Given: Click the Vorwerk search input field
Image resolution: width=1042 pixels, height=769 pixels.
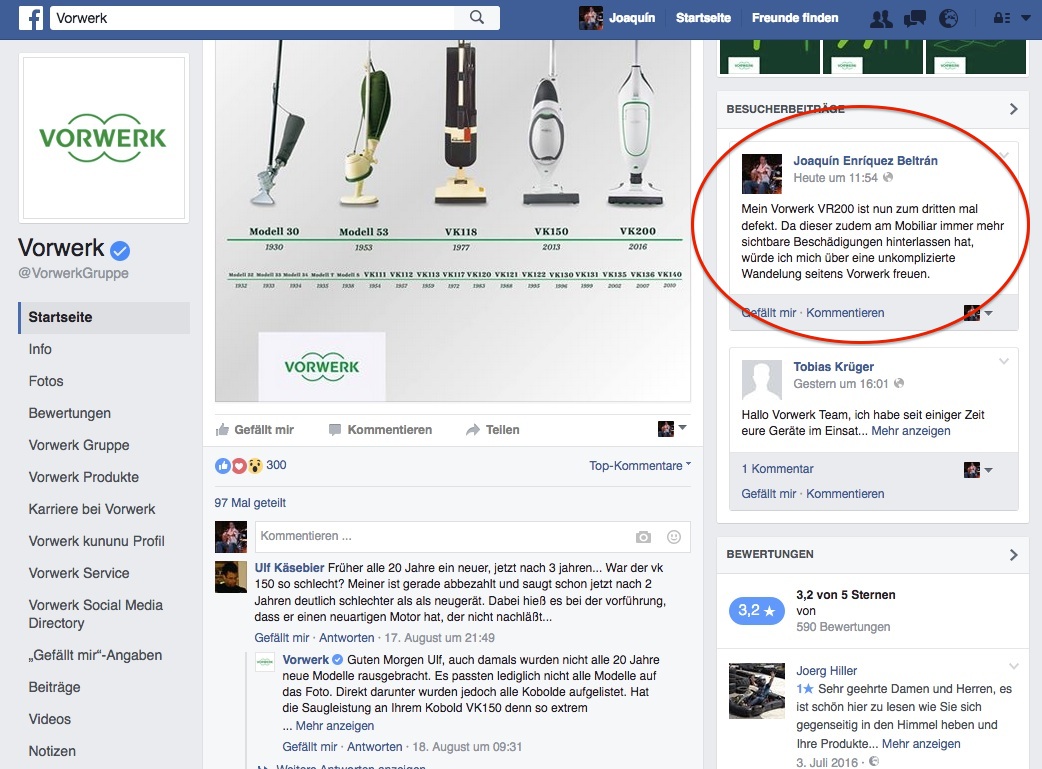Looking at the screenshot, I should [x=253, y=18].
